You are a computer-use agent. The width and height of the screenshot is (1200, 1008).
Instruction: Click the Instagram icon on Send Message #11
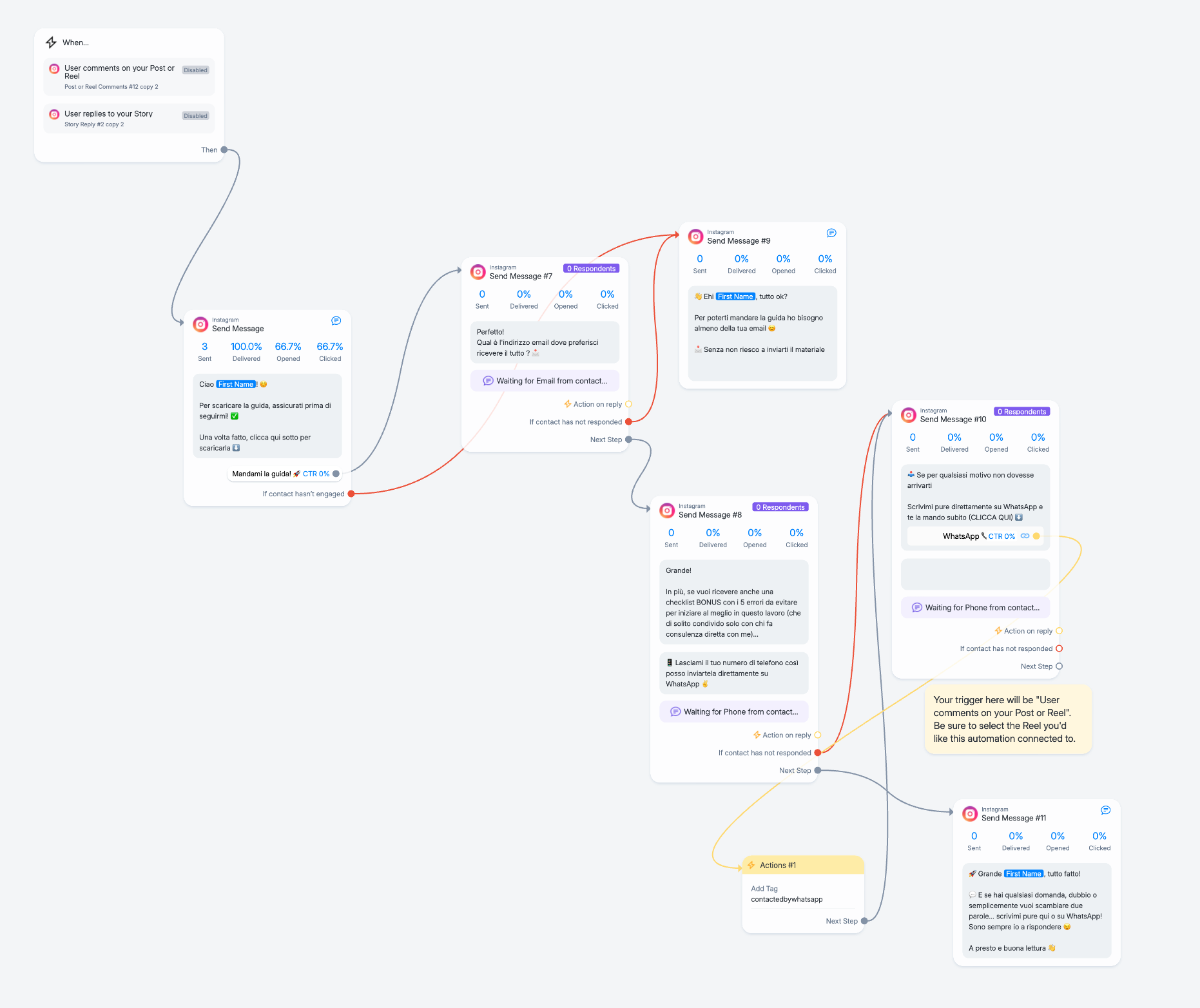pos(970,814)
